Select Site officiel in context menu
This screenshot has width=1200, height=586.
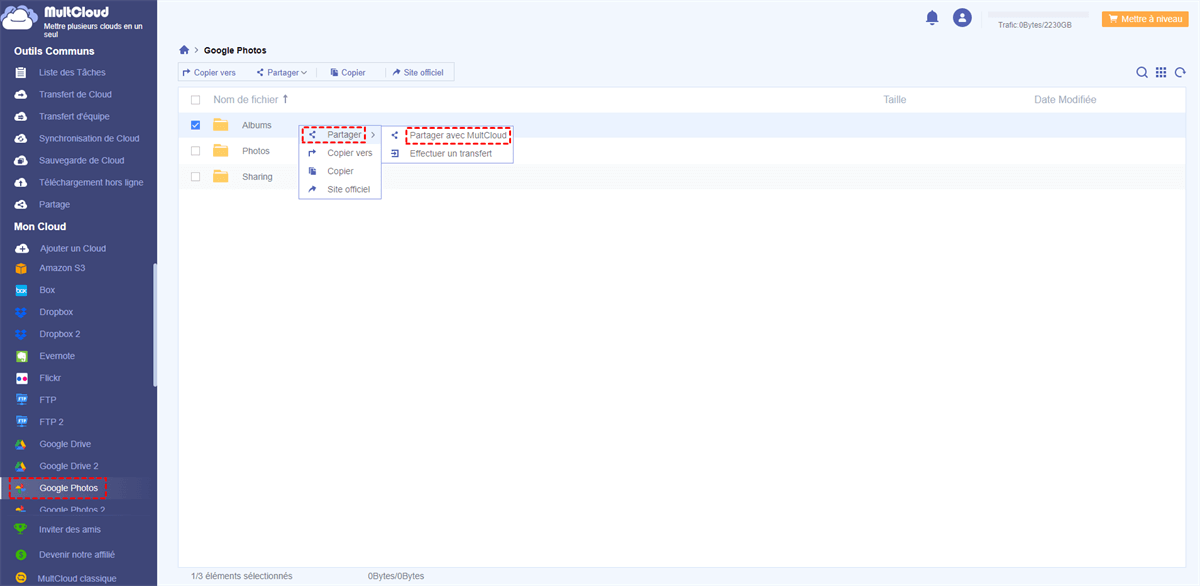pos(340,189)
